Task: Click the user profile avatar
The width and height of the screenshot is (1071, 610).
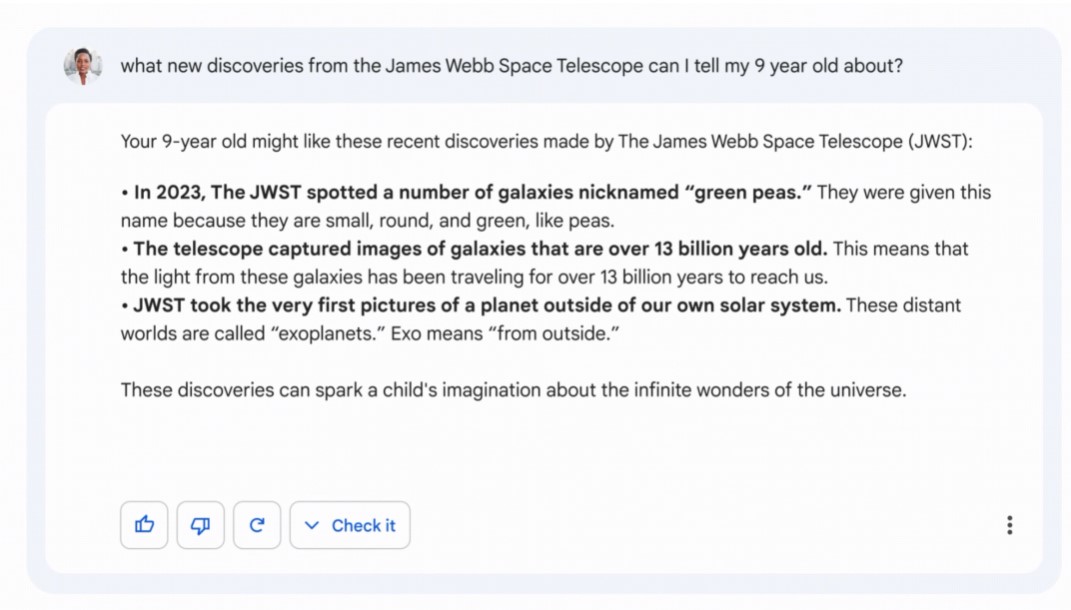Action: [83, 66]
